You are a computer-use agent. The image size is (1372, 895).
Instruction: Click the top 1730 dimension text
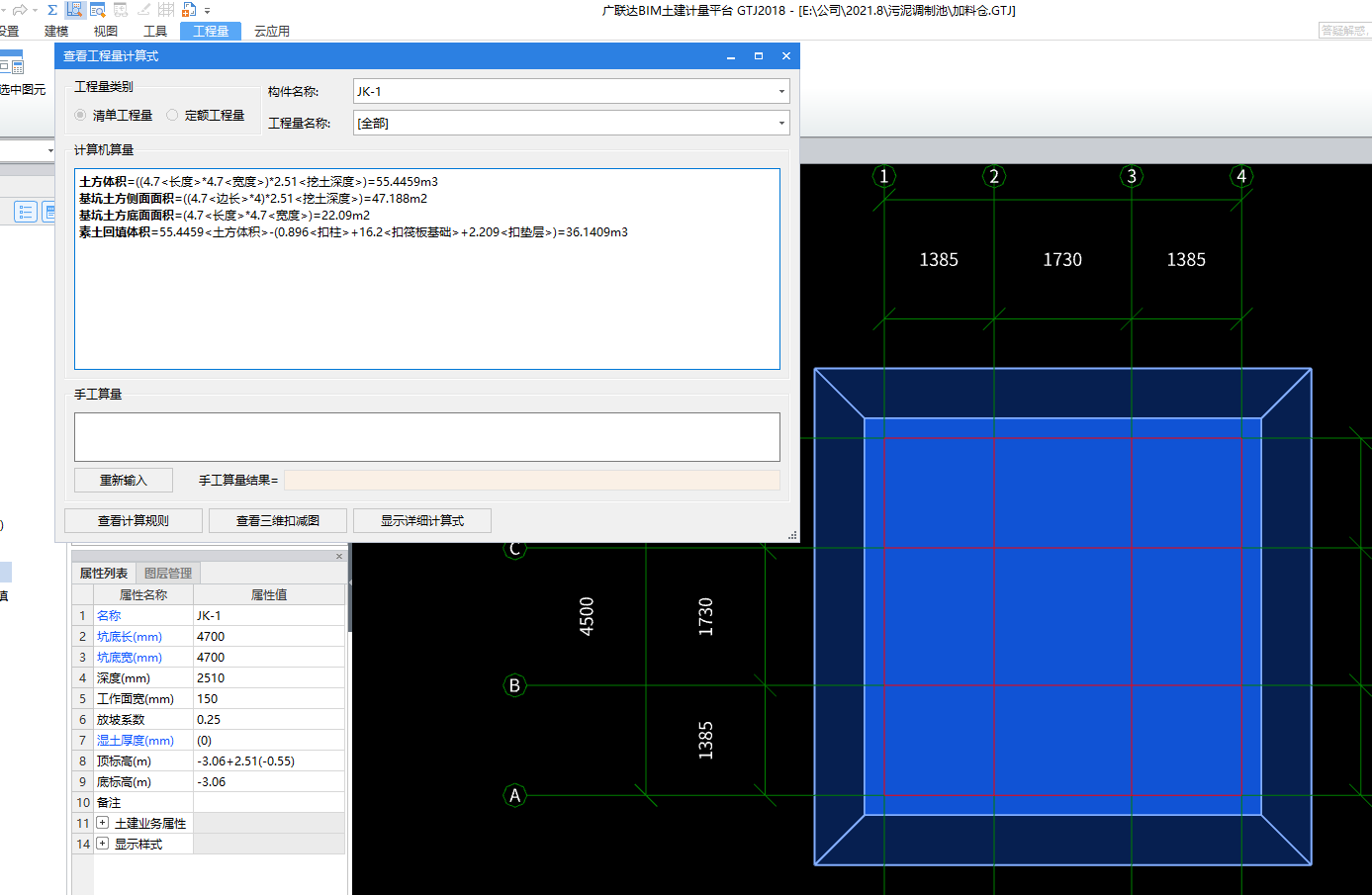pyautogui.click(x=1062, y=259)
